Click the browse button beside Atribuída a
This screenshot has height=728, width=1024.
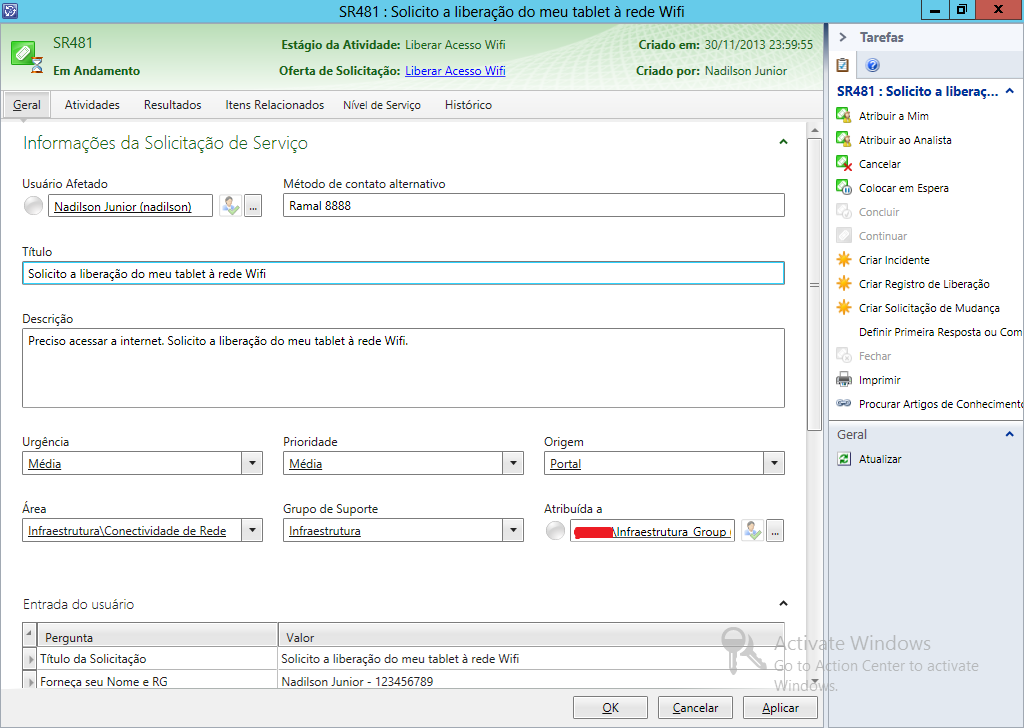tap(775, 531)
